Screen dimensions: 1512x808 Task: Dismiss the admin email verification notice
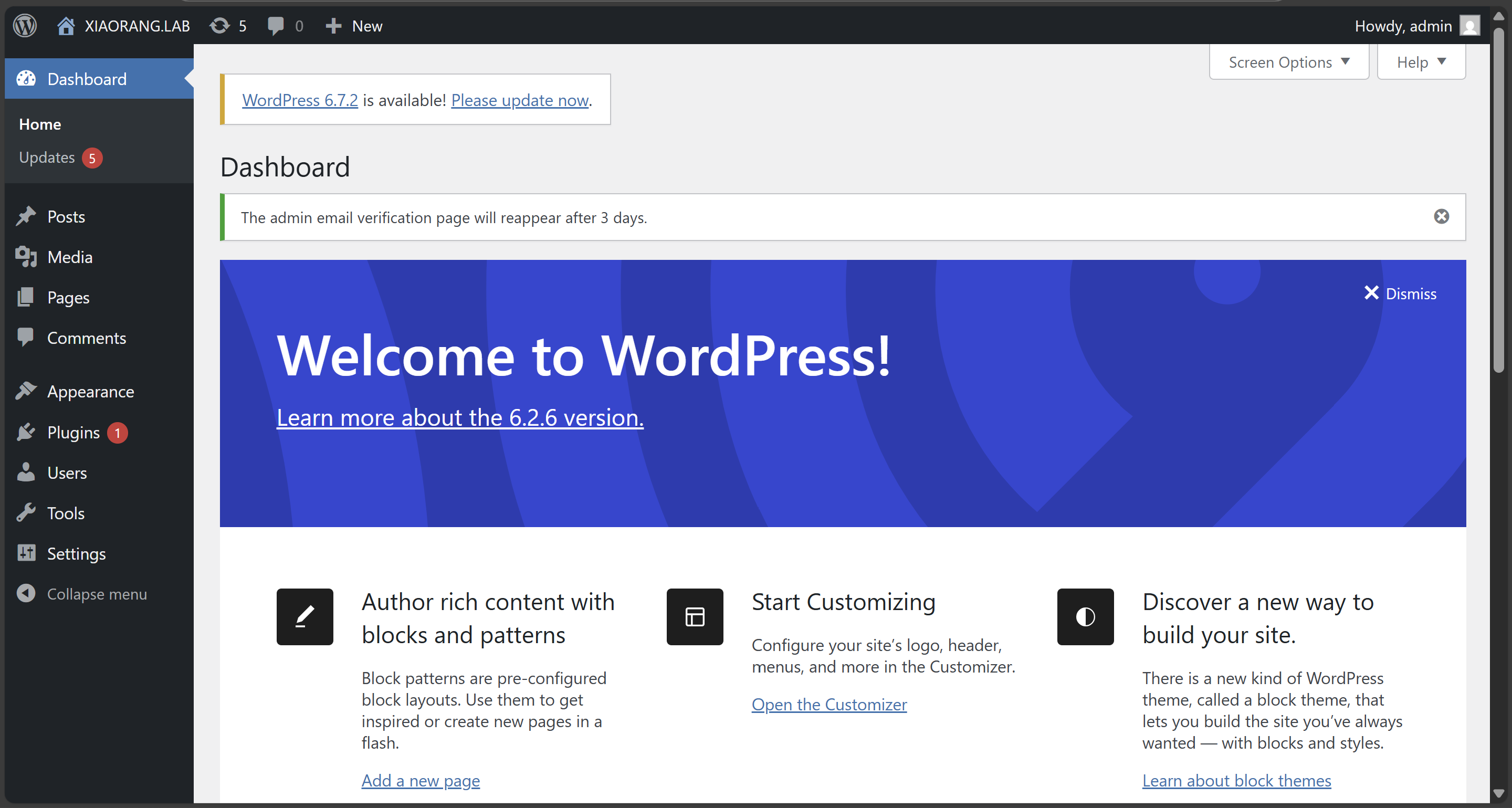(1441, 216)
